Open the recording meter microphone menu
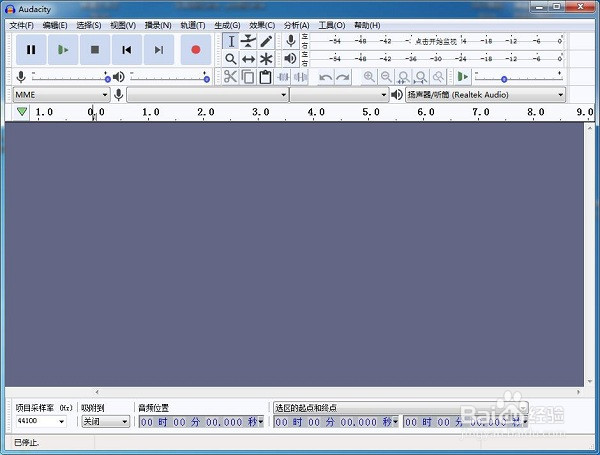 tap(291, 41)
